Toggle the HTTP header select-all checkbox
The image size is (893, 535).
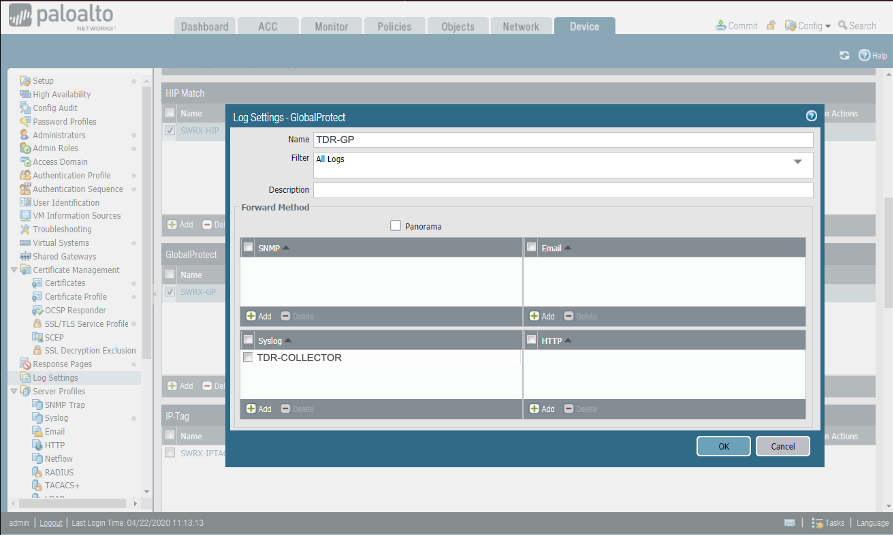[x=531, y=340]
